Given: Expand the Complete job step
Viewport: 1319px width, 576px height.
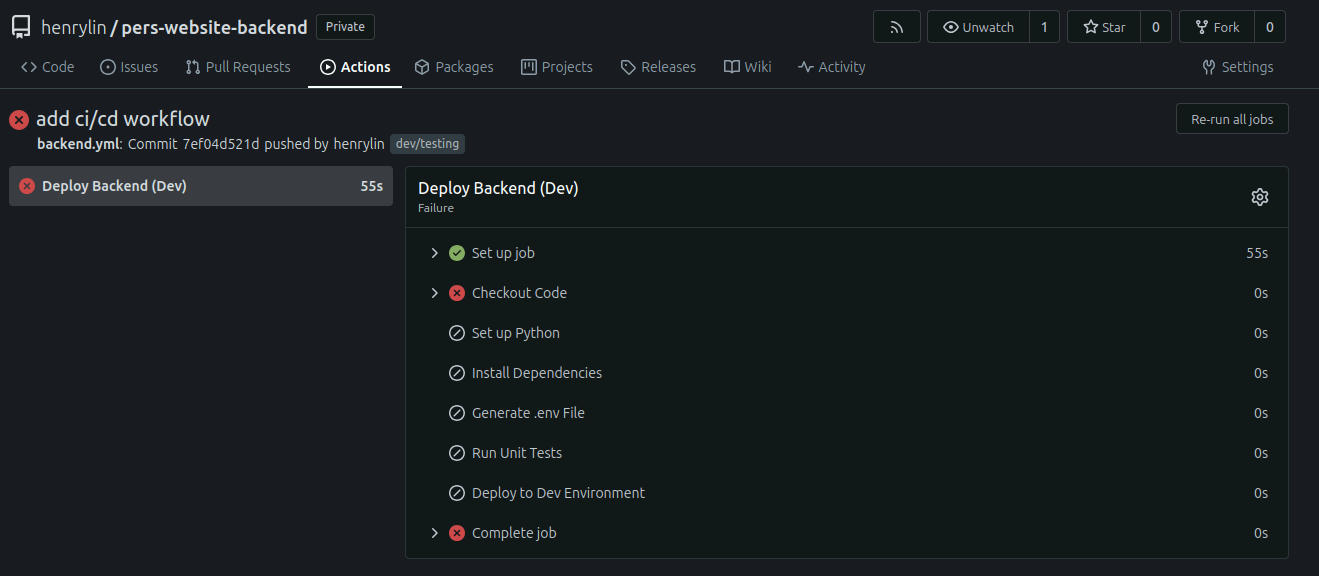Looking at the screenshot, I should click(434, 533).
